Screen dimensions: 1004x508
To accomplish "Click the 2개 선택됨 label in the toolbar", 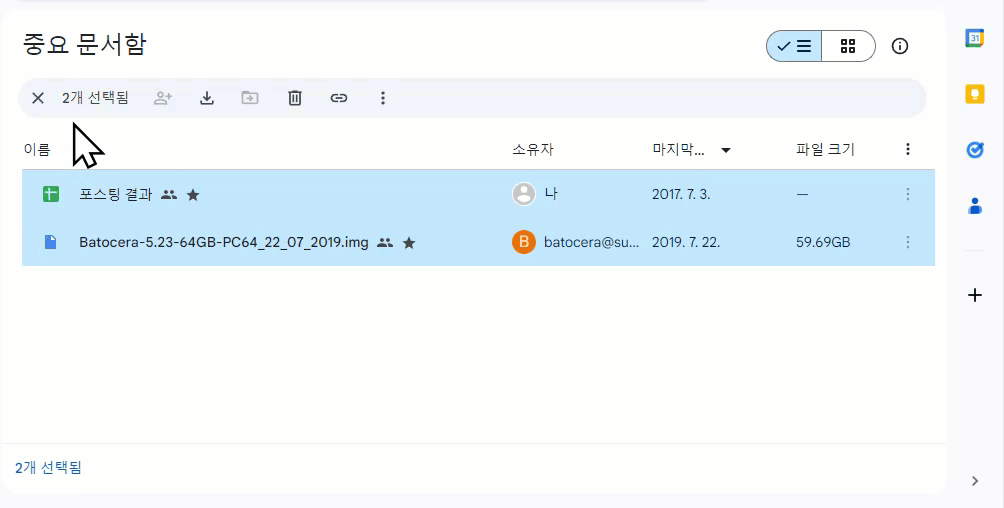I will pyautogui.click(x=95, y=98).
